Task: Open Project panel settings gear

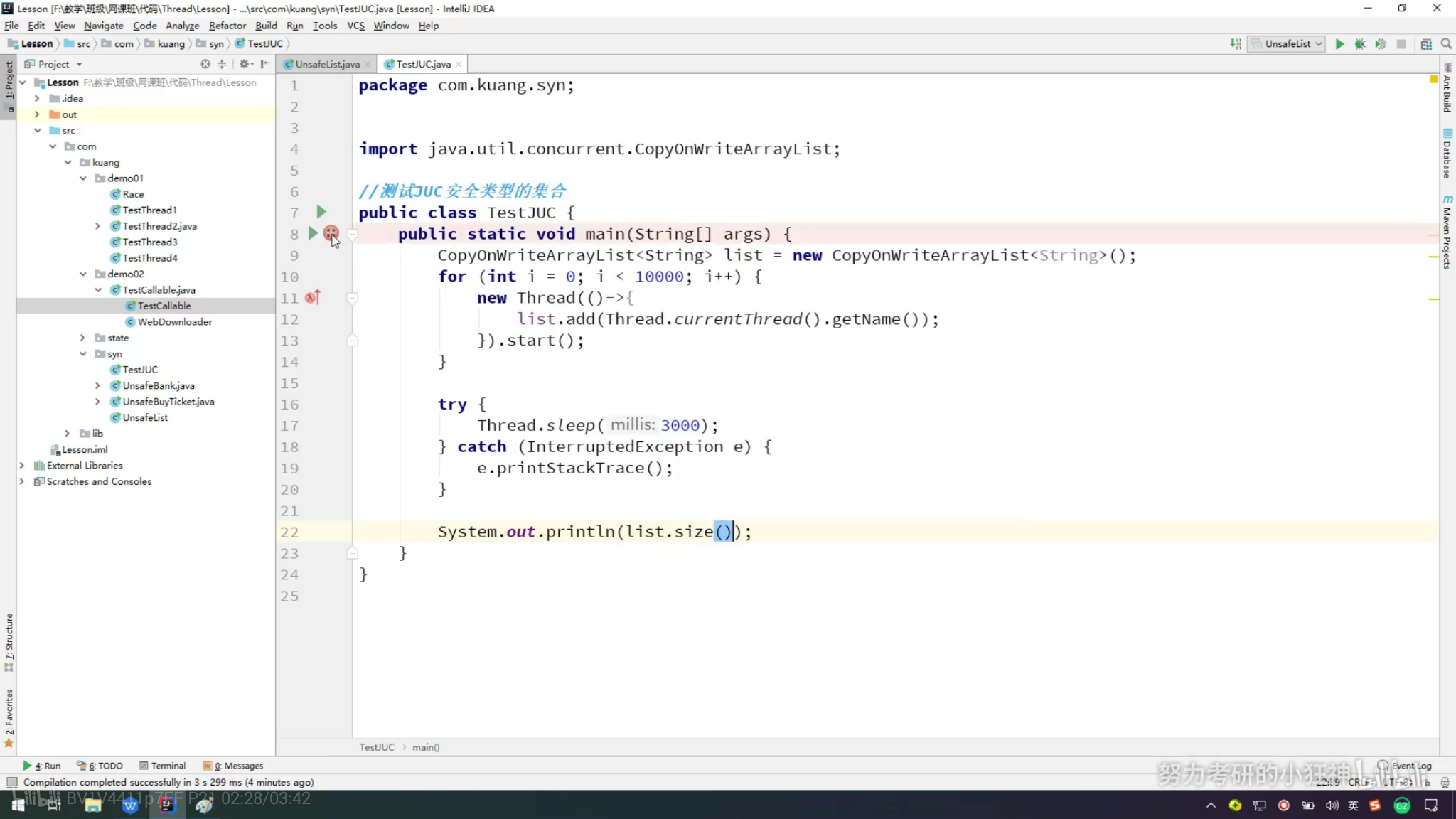Action: [244, 64]
